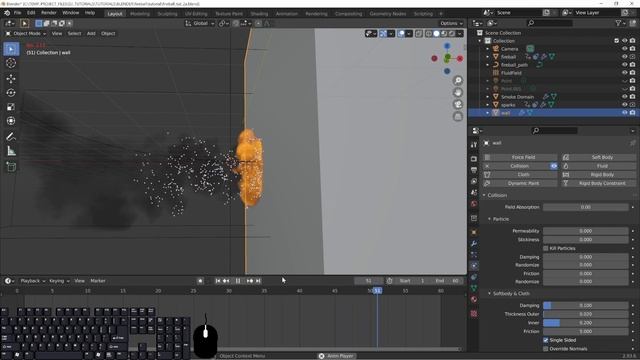Open the Window menu
This screenshot has height=360, width=640.
[71, 13]
